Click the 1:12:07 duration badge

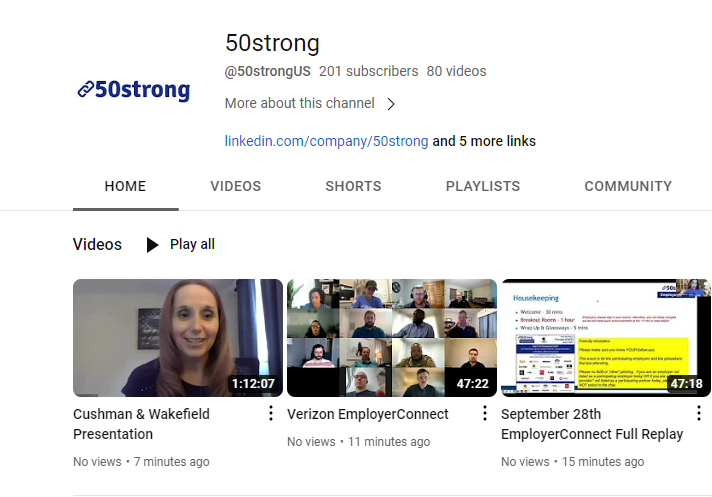[x=253, y=384]
